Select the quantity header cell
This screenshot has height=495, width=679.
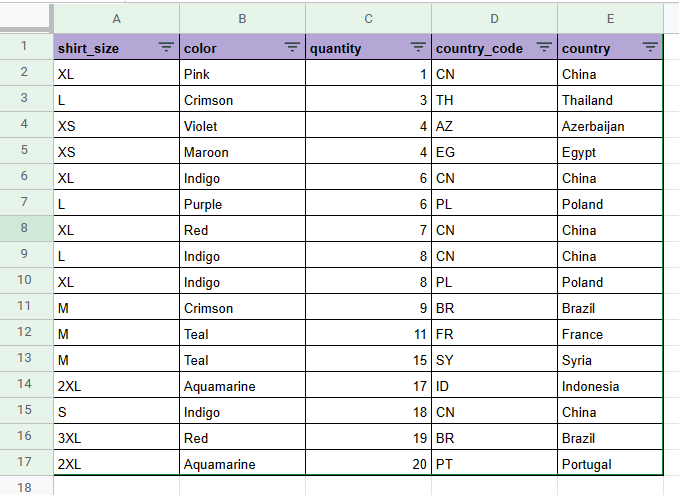point(369,47)
